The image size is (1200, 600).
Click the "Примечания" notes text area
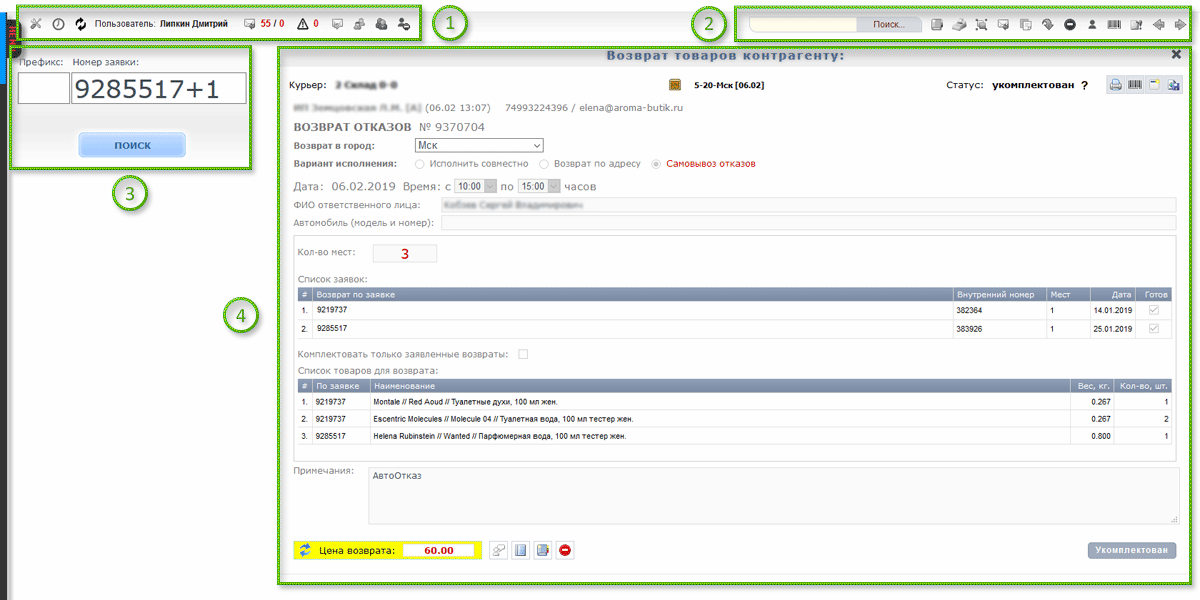(772, 495)
